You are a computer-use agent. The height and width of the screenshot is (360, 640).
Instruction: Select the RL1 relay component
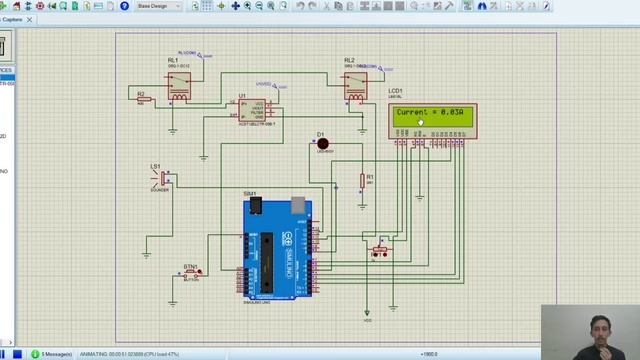pos(179,86)
